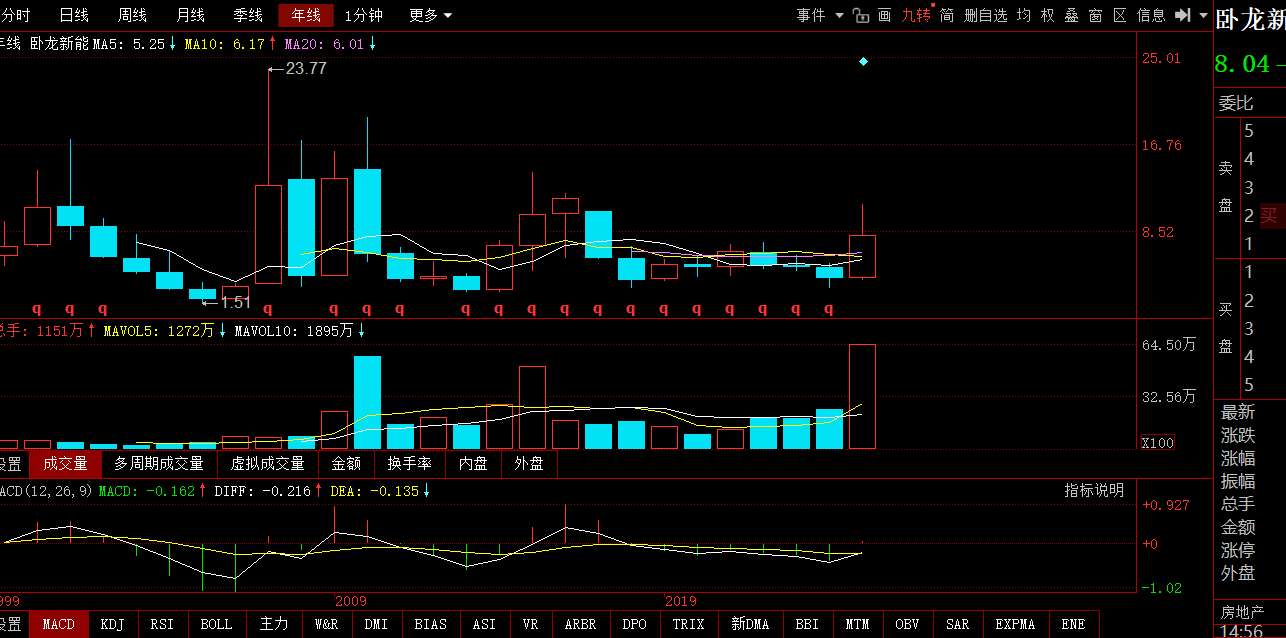Viewport: 1286px width, 638px height.
Task: Toggle 权 price adjustment
Action: [x=1048, y=15]
